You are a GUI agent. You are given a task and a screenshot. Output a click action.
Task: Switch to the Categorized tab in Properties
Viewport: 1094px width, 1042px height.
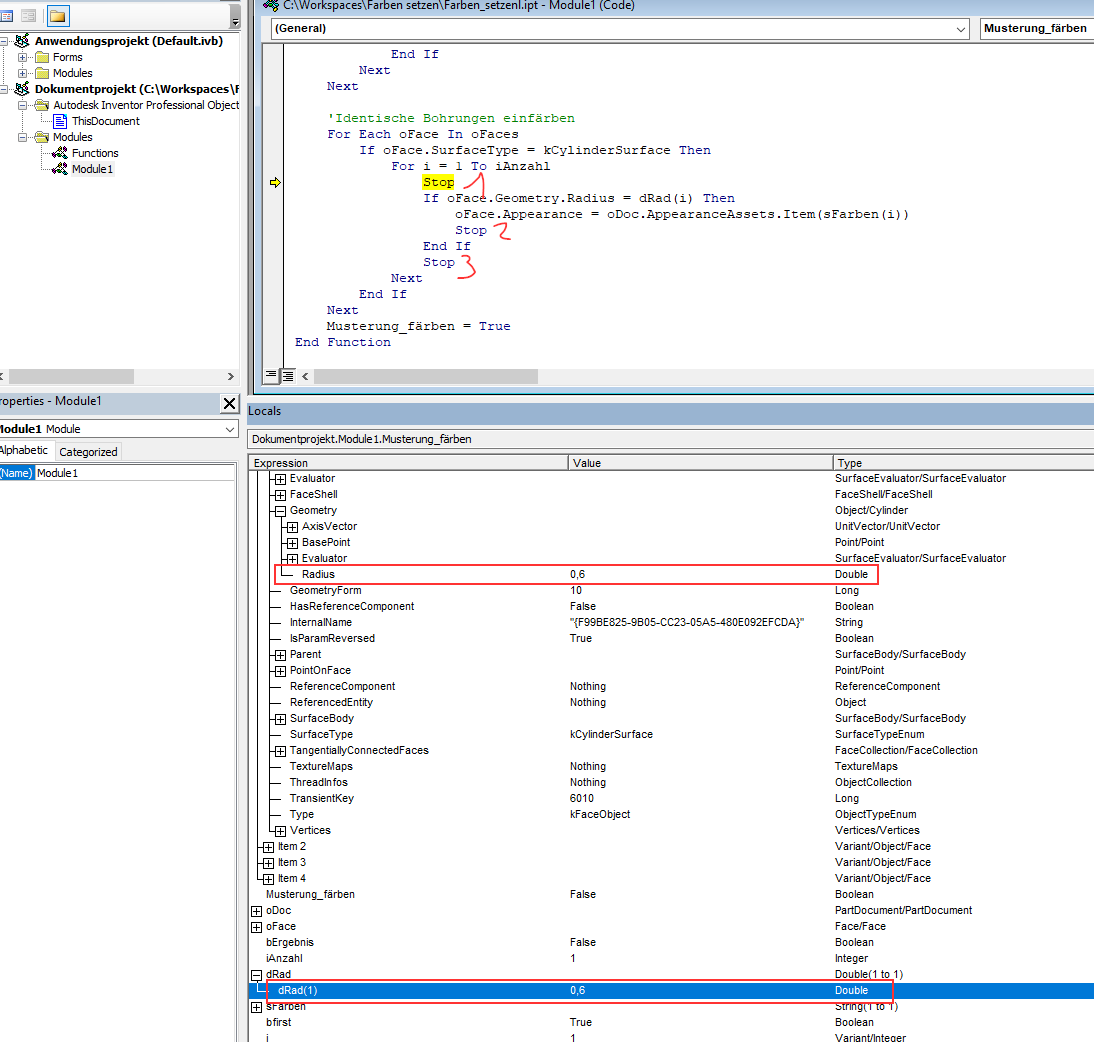[x=87, y=451]
